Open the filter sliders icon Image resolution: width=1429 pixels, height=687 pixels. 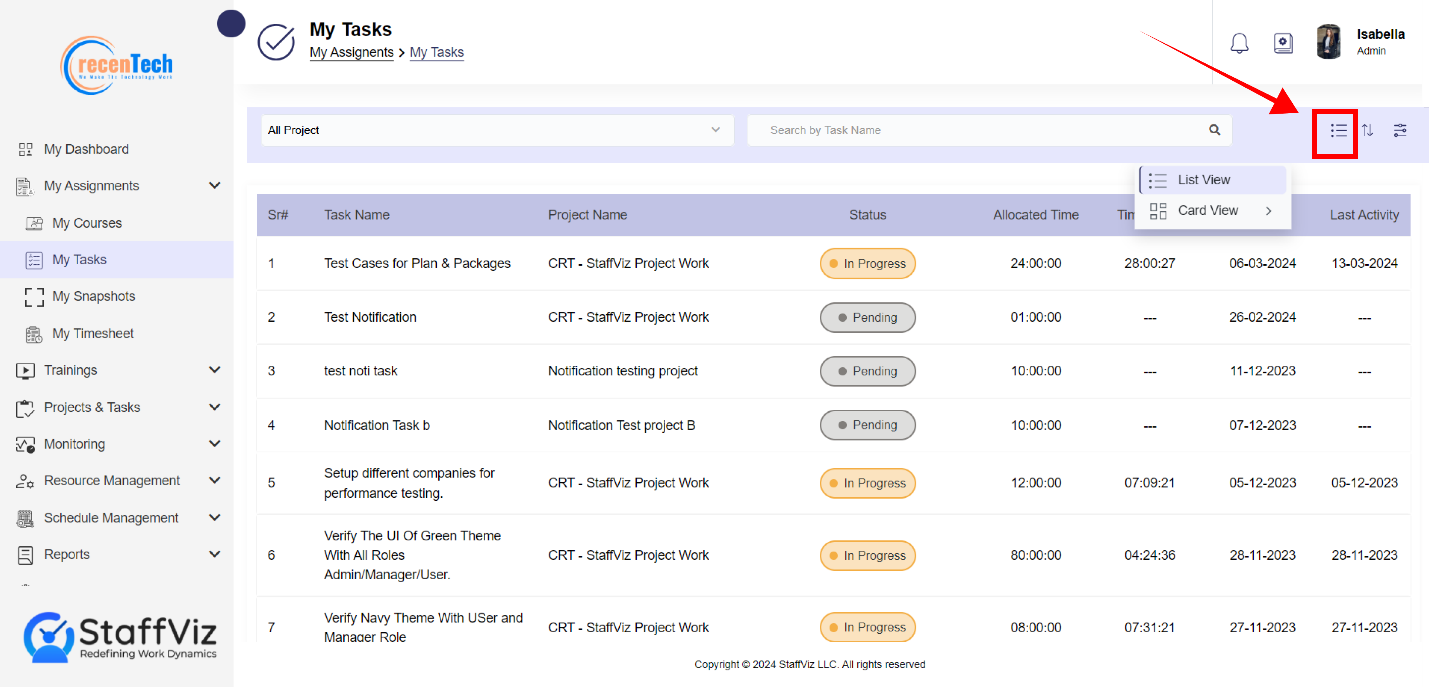1400,130
